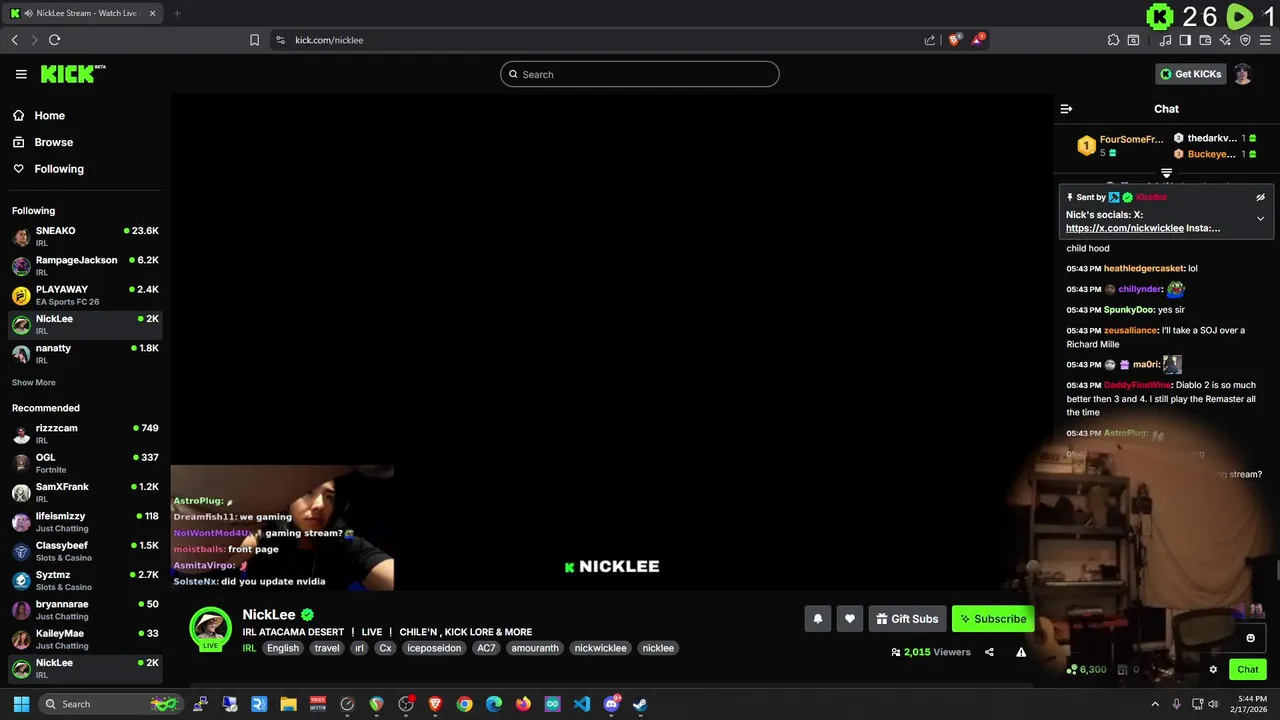Open PLAYAWAY's EA Sports FC 26 stream

85,295
